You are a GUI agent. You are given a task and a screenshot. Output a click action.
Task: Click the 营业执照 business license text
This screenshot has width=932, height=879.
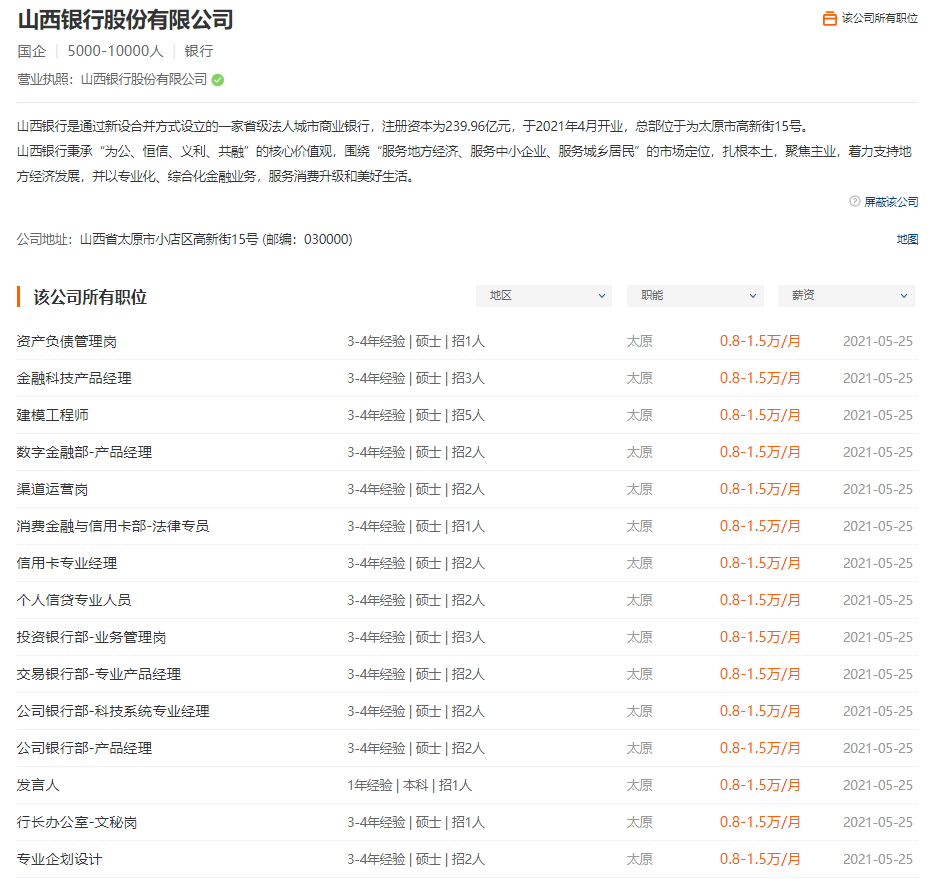[x=112, y=80]
